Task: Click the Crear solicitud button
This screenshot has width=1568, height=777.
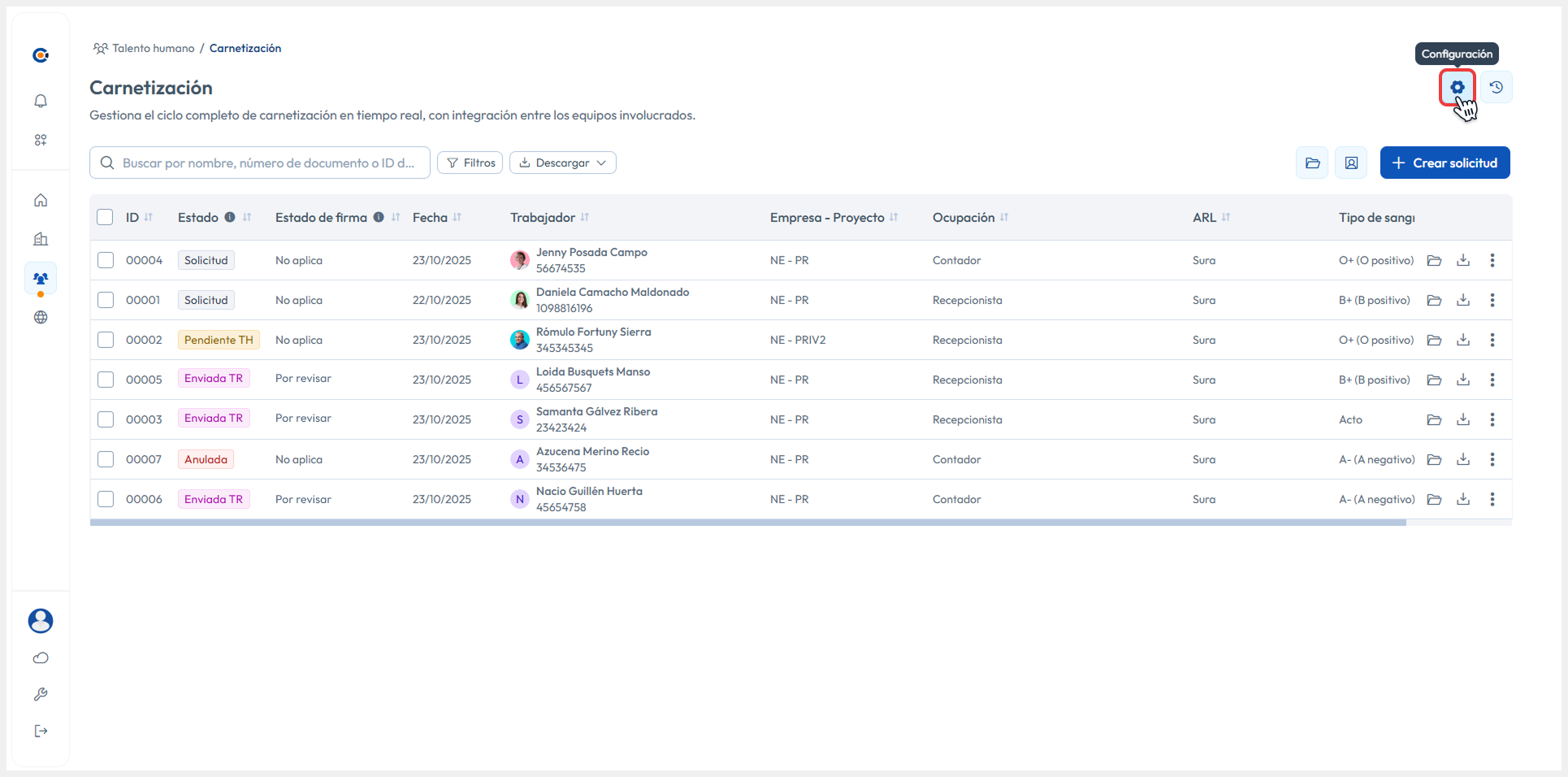Action: [1445, 163]
